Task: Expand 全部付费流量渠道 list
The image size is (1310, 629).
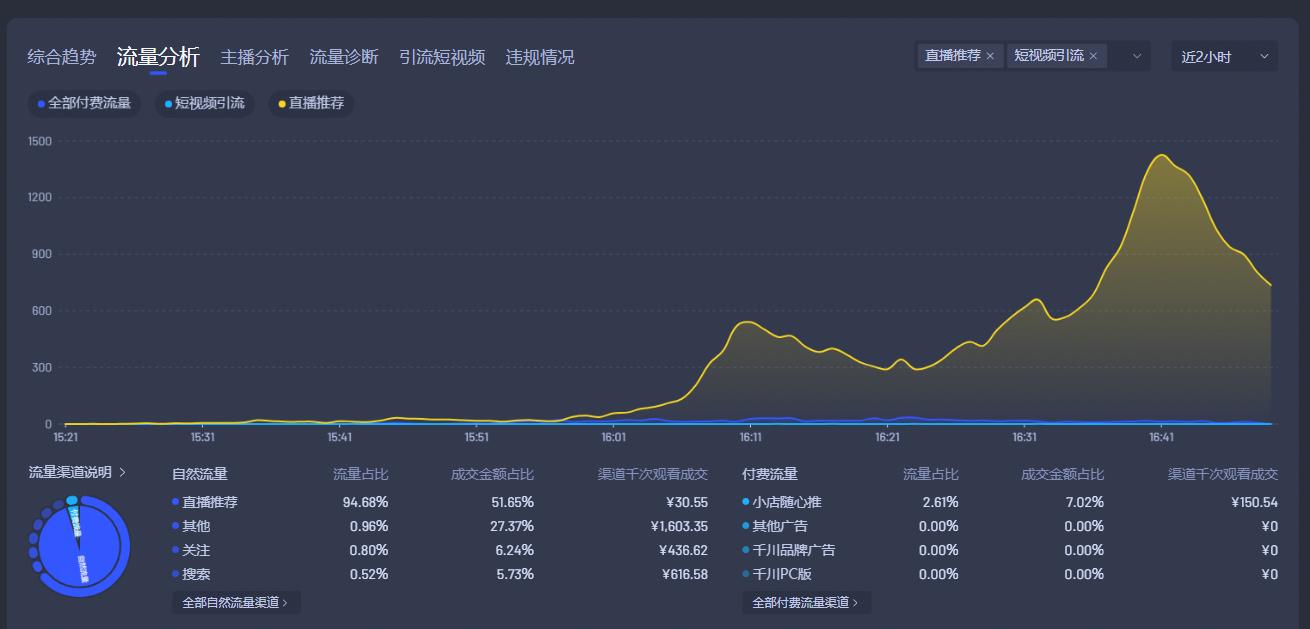Action: pos(805,602)
